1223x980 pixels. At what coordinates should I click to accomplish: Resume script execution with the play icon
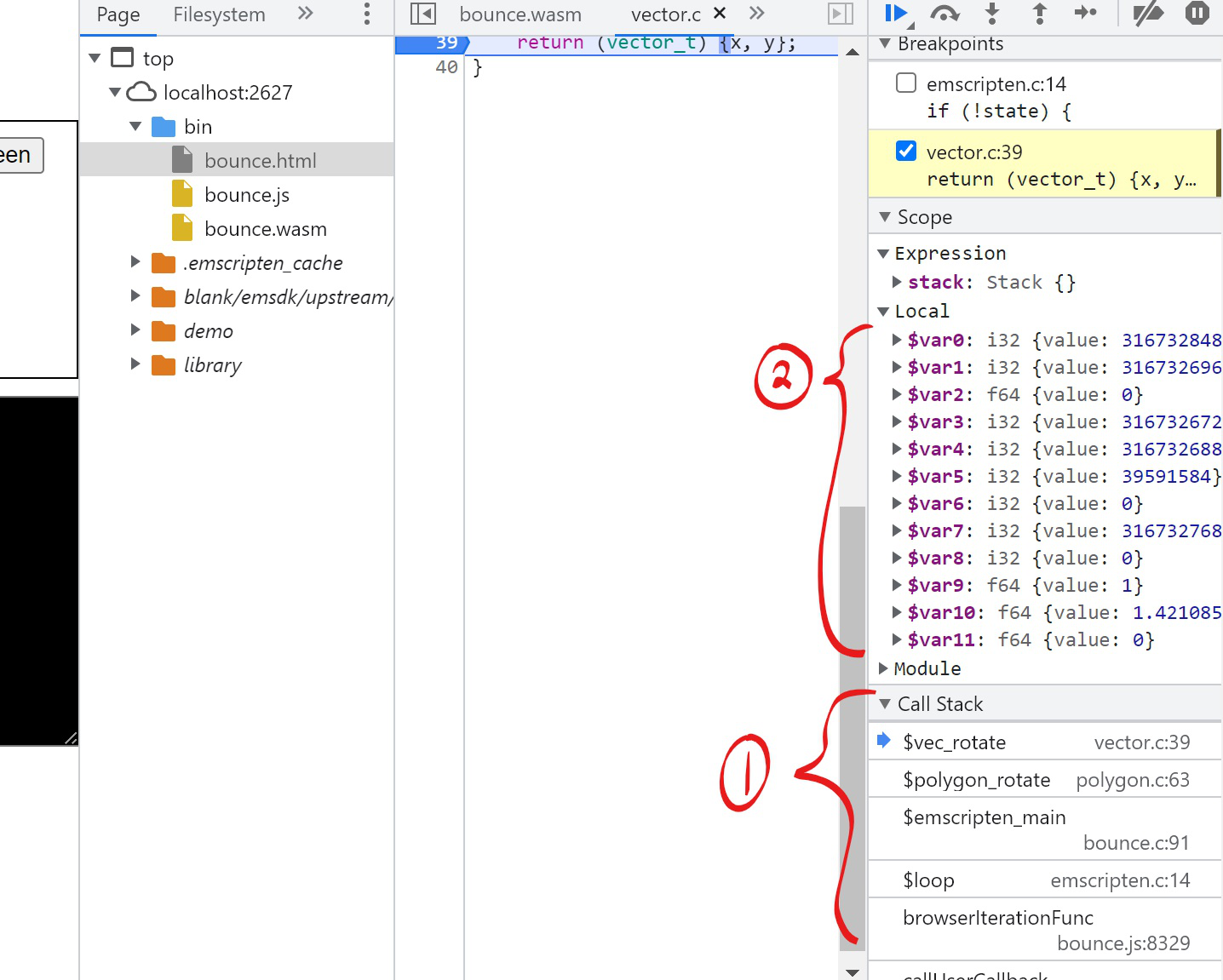point(895,13)
